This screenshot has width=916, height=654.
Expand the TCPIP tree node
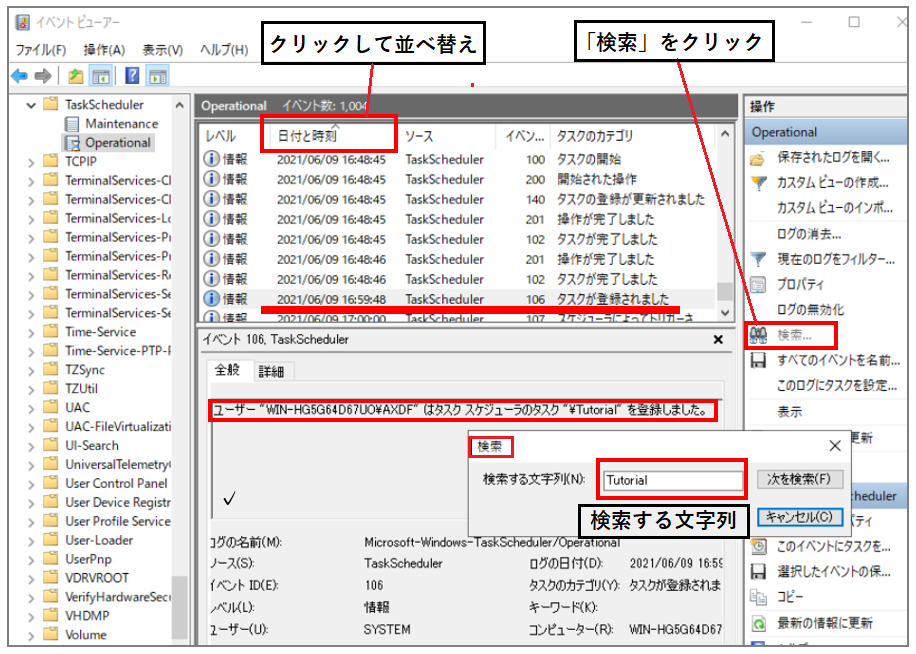(32, 162)
